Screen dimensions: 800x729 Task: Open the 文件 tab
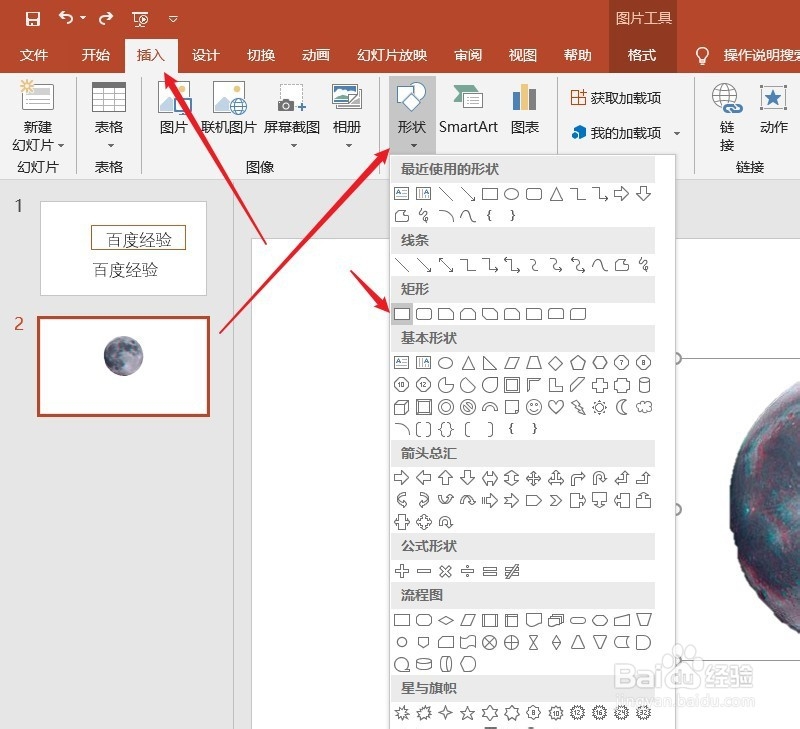tap(34, 55)
